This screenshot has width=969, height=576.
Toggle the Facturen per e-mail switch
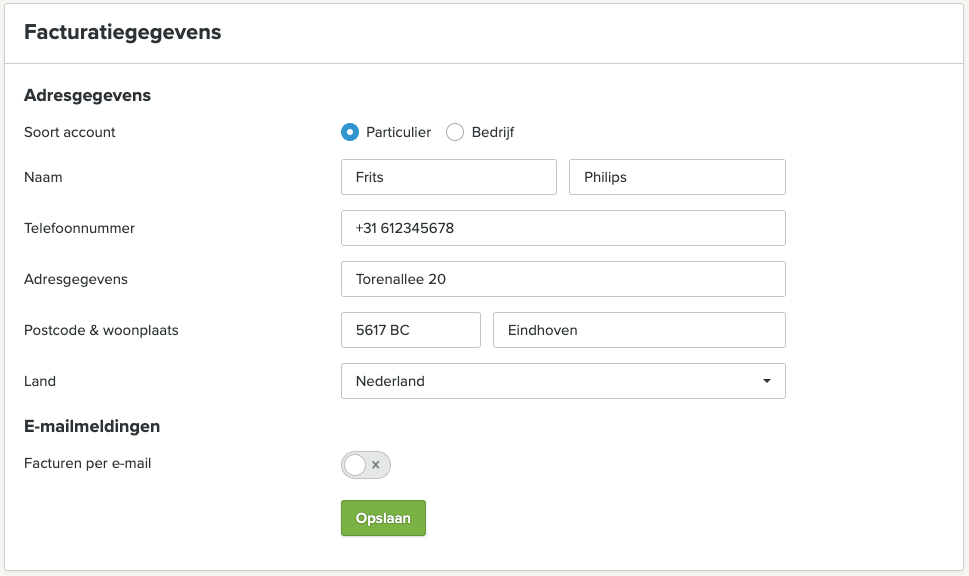(366, 465)
